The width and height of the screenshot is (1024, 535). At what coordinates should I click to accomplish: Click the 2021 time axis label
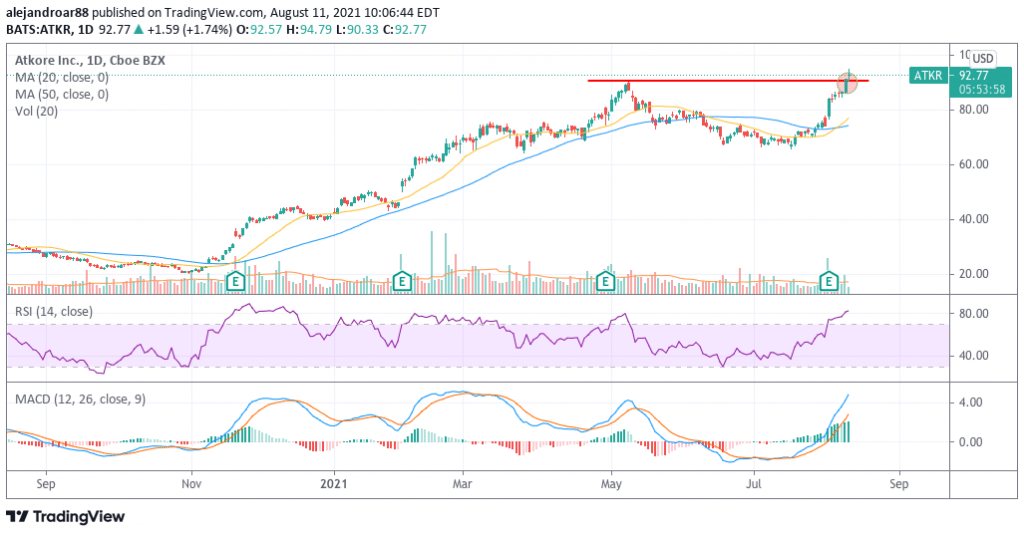click(x=334, y=484)
